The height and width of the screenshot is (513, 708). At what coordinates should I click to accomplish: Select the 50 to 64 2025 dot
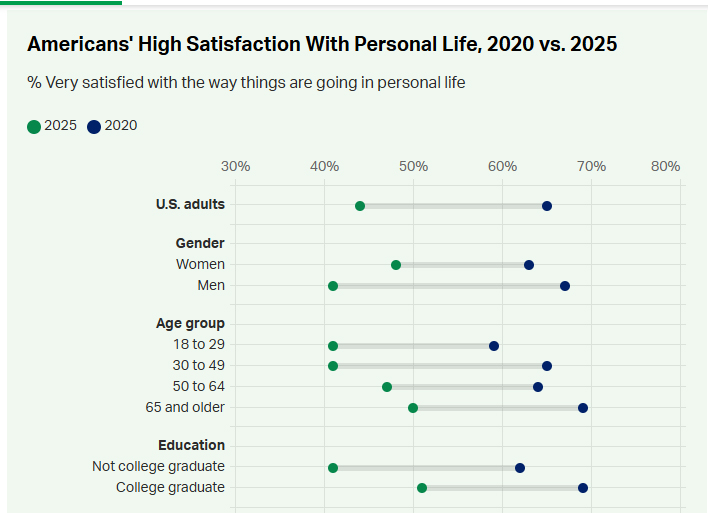click(387, 387)
